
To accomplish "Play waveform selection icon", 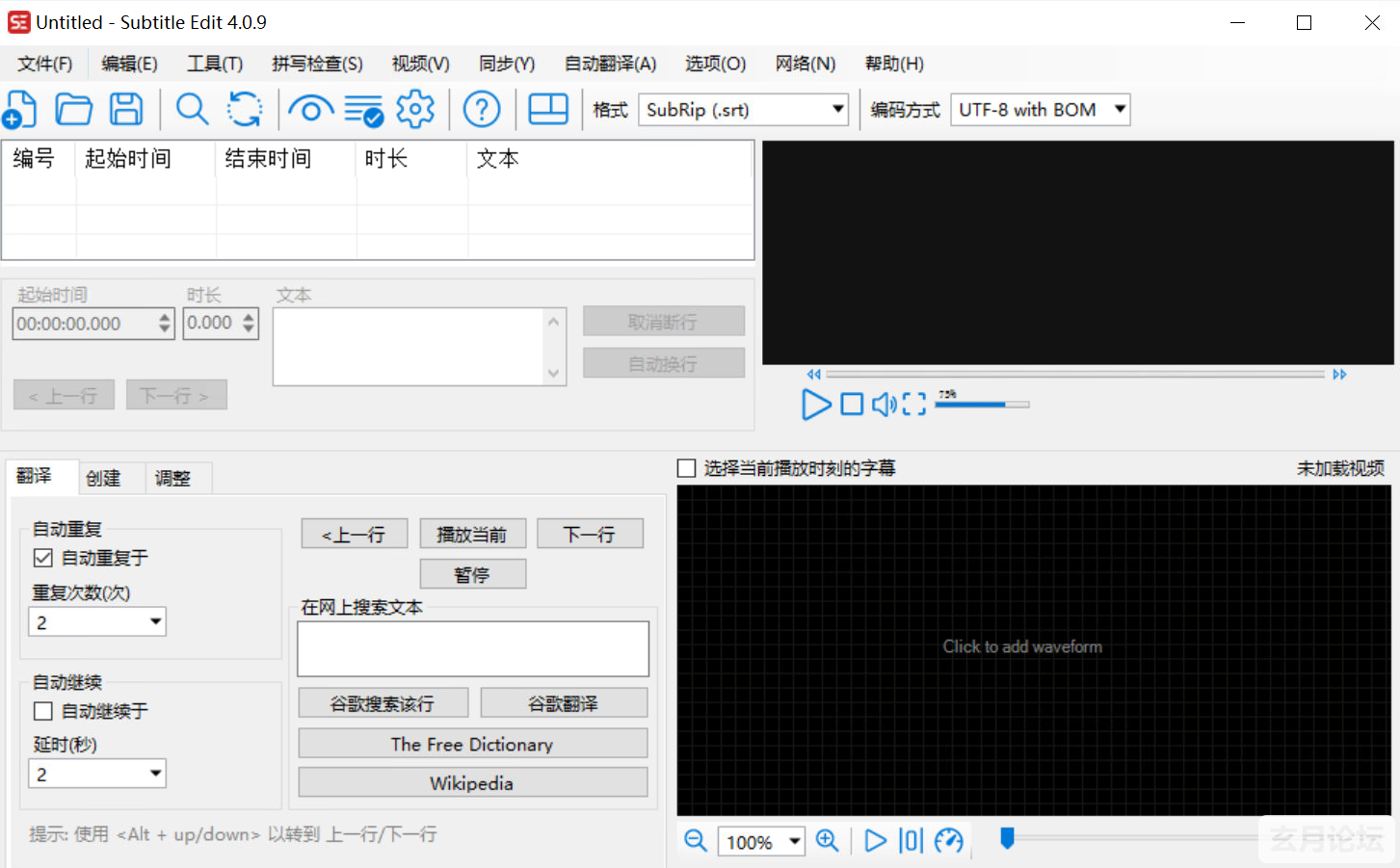I will [875, 841].
